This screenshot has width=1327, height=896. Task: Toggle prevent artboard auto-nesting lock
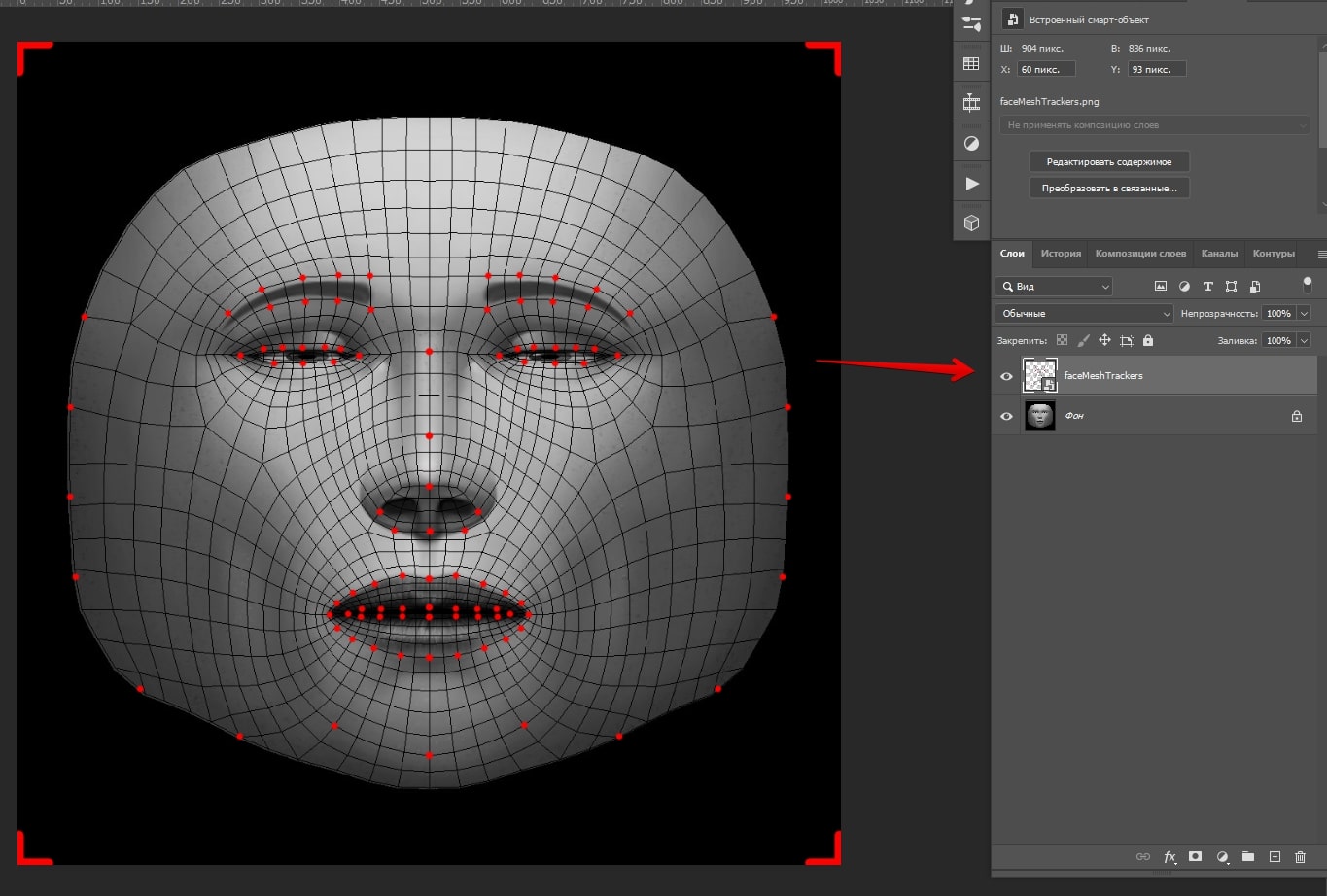pyautogui.click(x=1127, y=340)
